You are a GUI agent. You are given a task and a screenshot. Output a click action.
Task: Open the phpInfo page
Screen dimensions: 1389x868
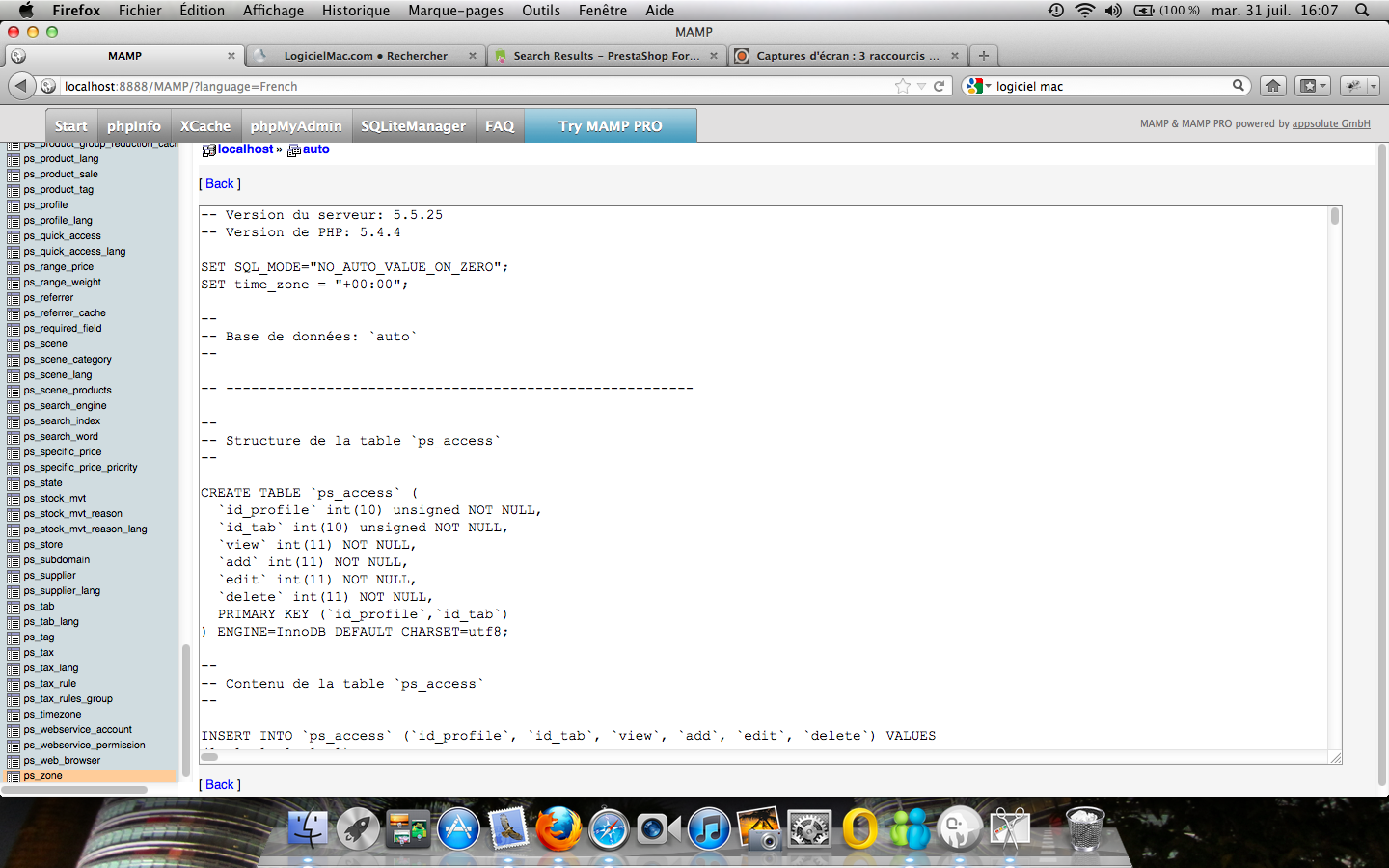134,126
